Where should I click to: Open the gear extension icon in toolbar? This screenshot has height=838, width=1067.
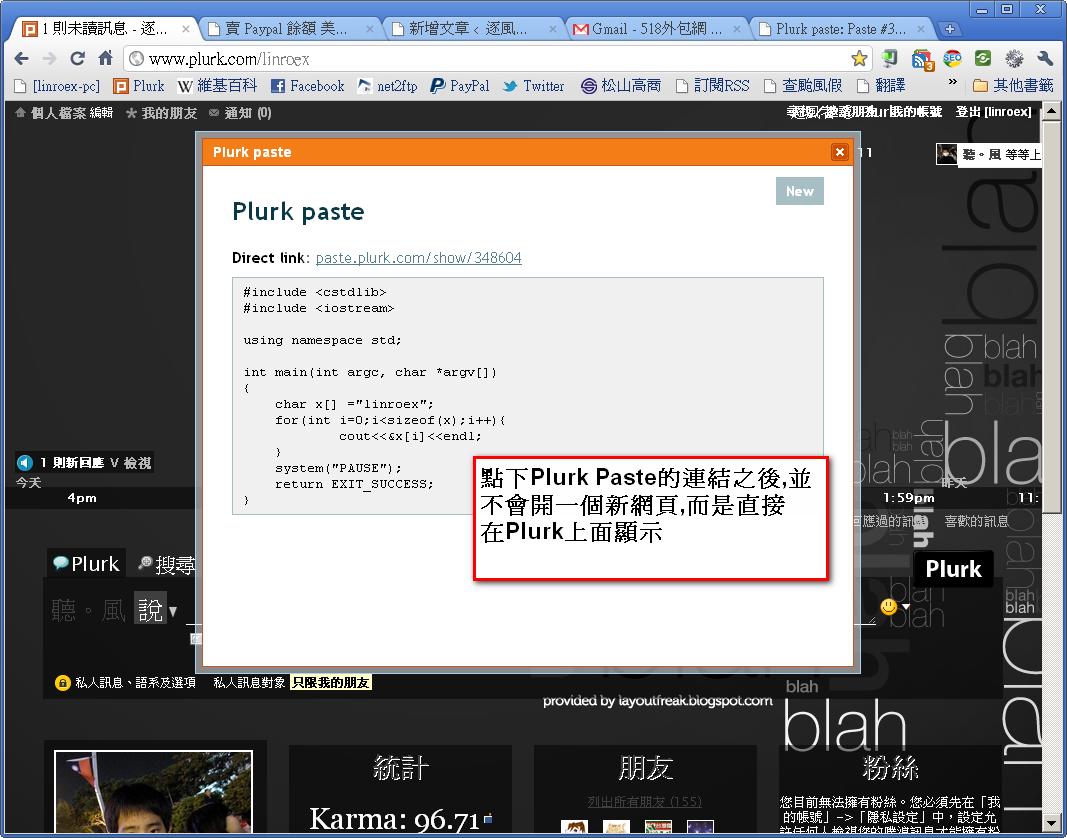[1013, 59]
